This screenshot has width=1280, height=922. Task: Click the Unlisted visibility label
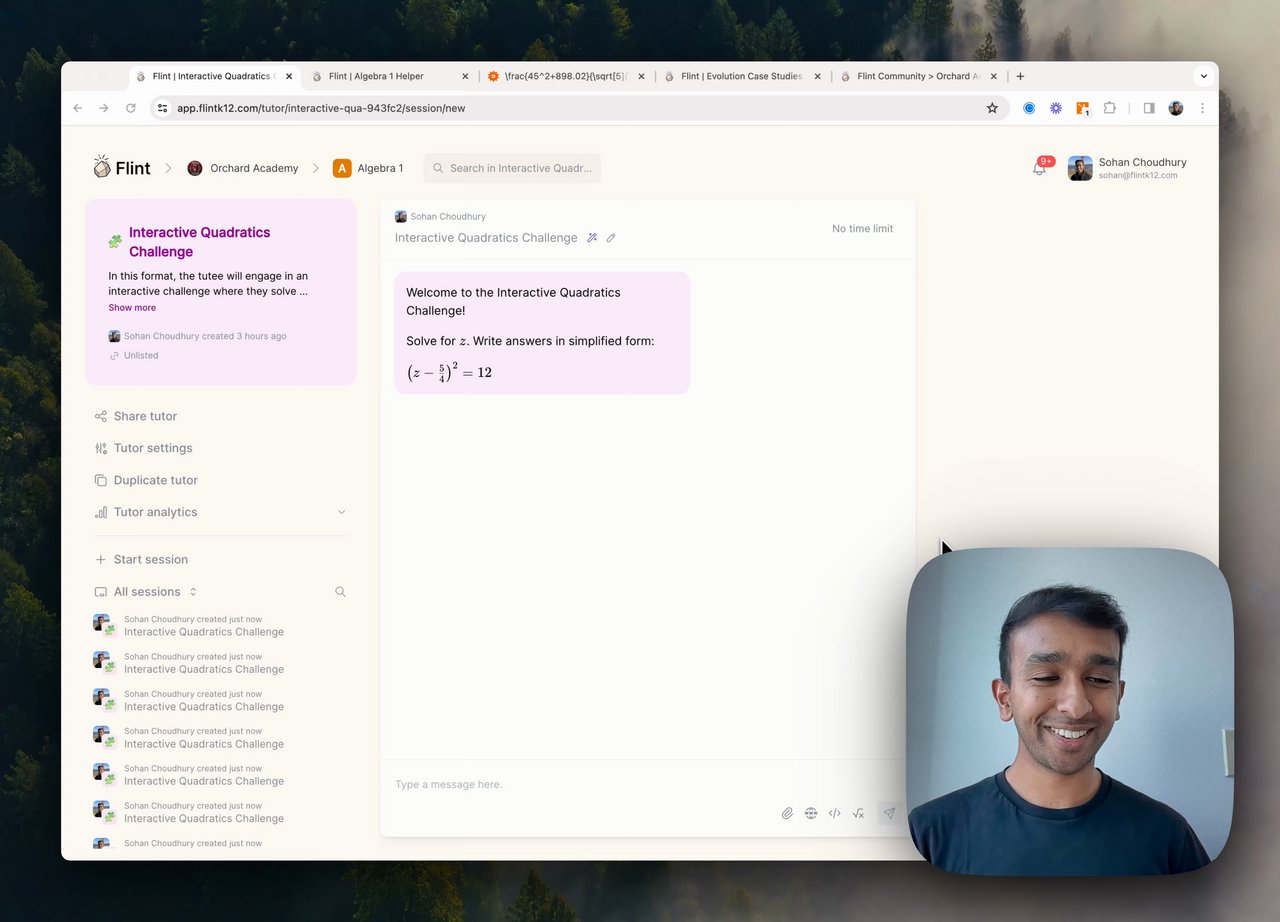141,355
